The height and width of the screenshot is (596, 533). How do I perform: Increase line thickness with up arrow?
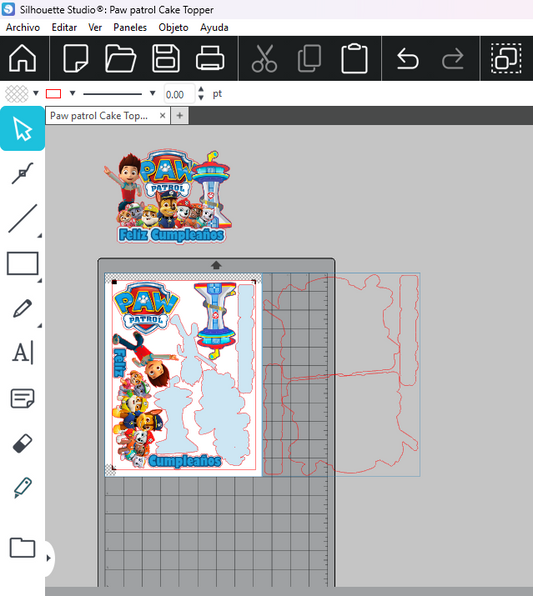tap(201, 90)
